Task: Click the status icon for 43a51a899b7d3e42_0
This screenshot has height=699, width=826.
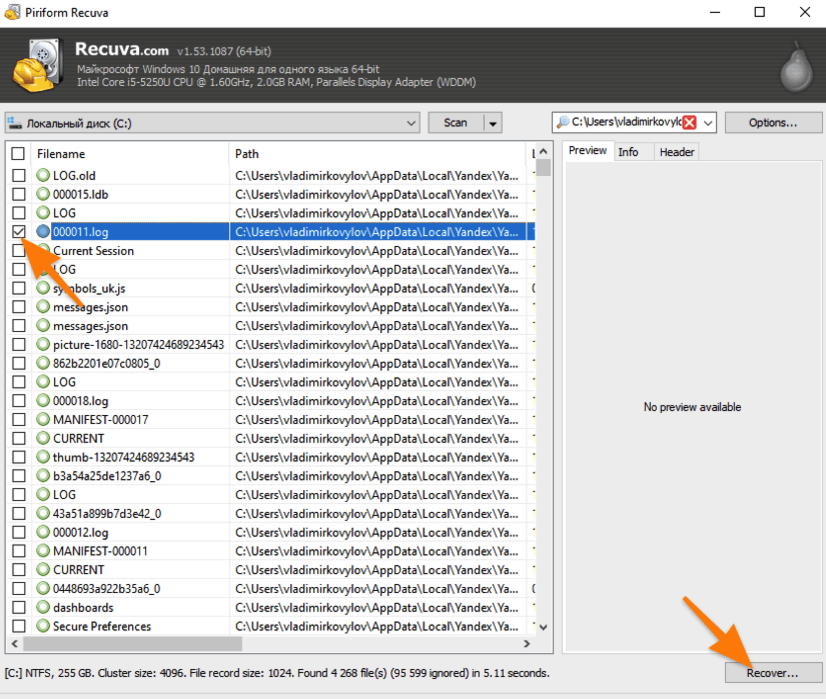Action: tap(43, 513)
